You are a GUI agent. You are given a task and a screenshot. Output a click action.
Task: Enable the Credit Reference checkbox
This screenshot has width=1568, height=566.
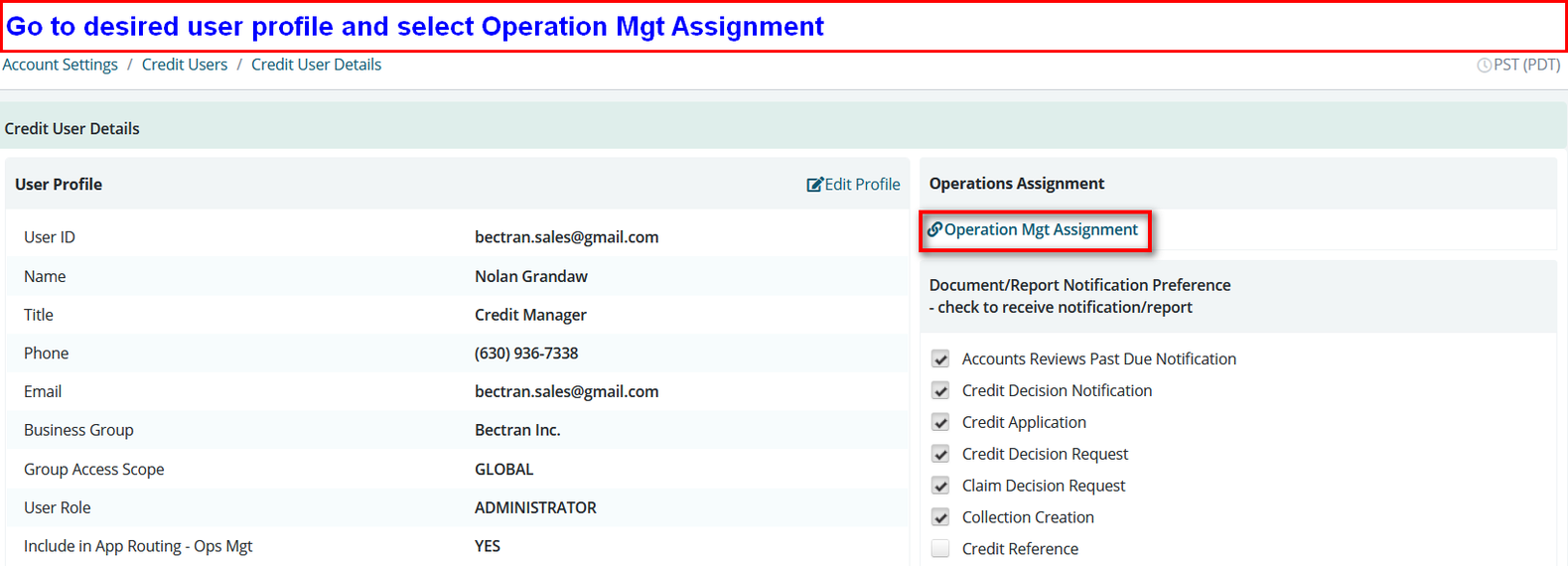940,548
